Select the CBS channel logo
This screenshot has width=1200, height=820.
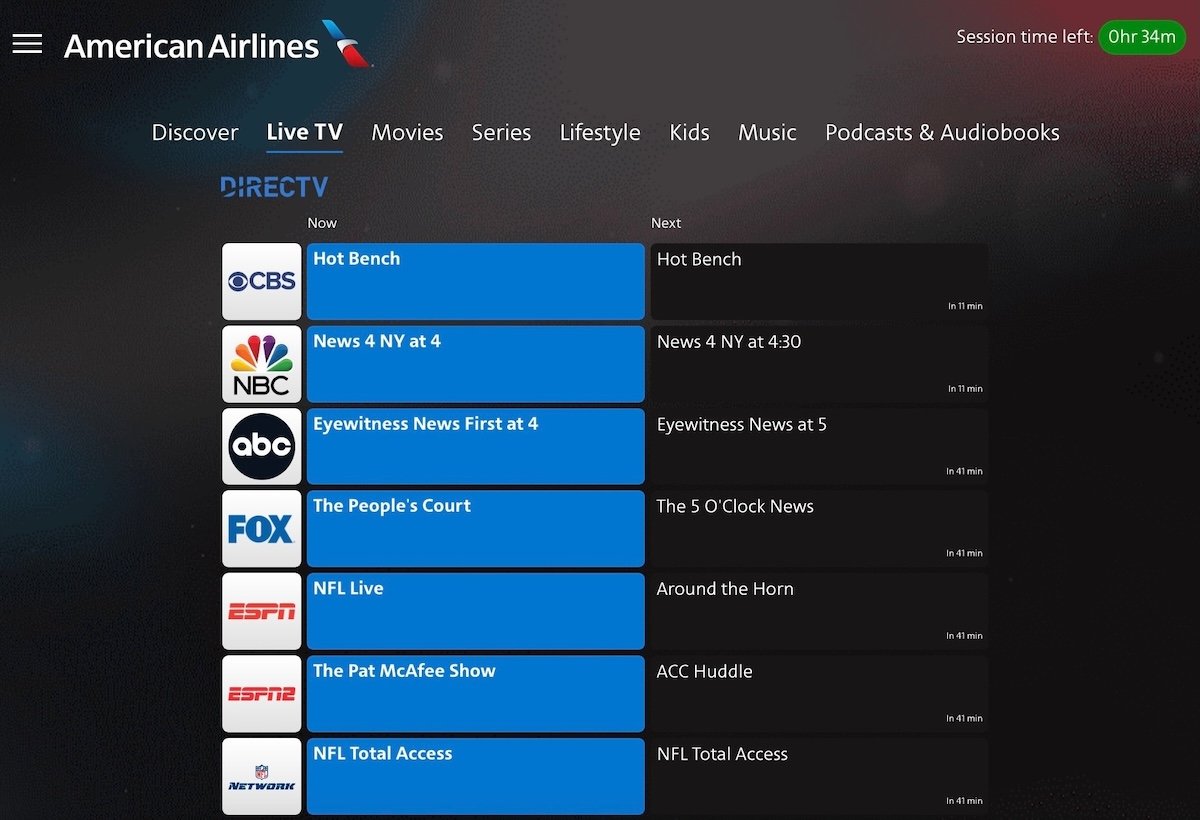(x=262, y=282)
